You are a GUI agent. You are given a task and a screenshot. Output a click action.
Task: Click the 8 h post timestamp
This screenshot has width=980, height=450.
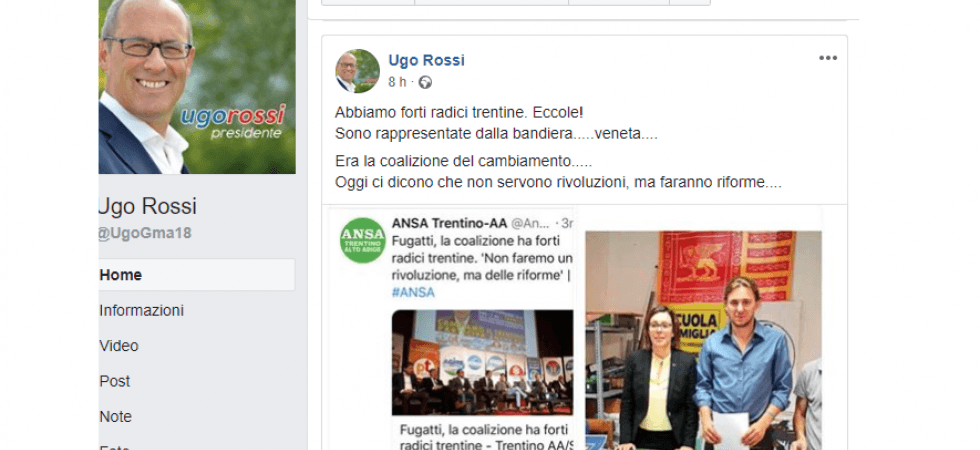(397, 82)
